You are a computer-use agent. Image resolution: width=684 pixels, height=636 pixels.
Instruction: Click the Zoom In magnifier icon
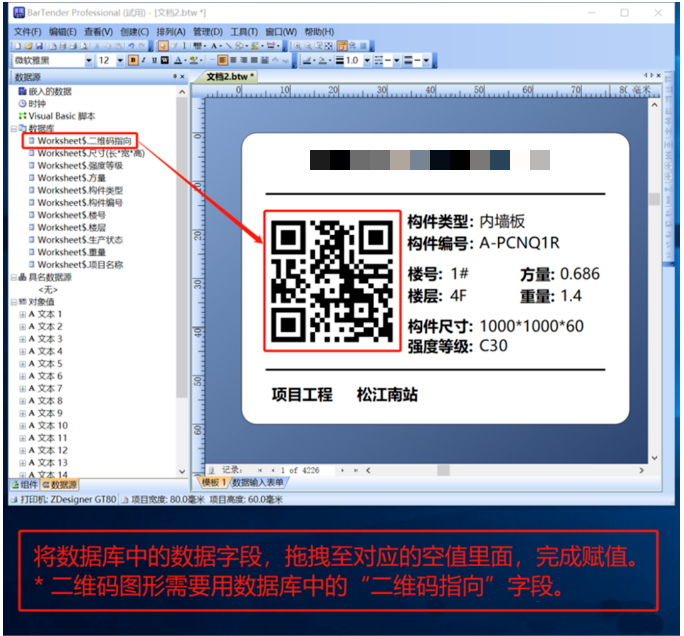click(x=298, y=46)
